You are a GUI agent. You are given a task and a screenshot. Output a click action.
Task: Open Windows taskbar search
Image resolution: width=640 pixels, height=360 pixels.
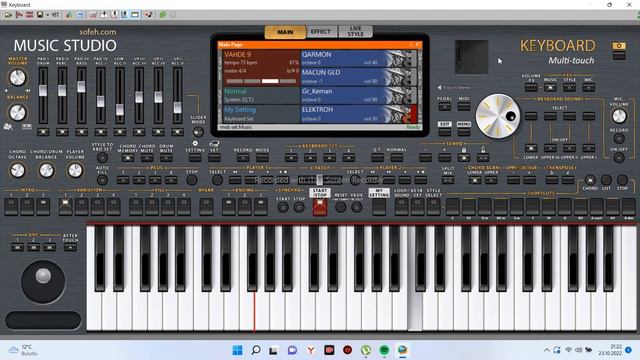pos(256,350)
